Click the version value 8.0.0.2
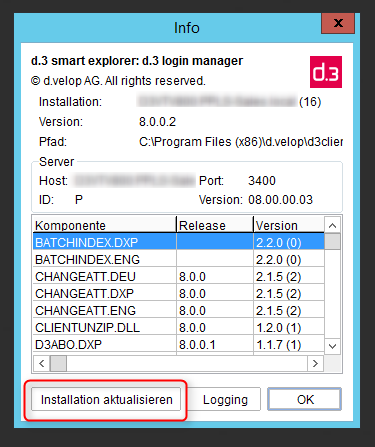375x447 pixels. tap(157, 122)
